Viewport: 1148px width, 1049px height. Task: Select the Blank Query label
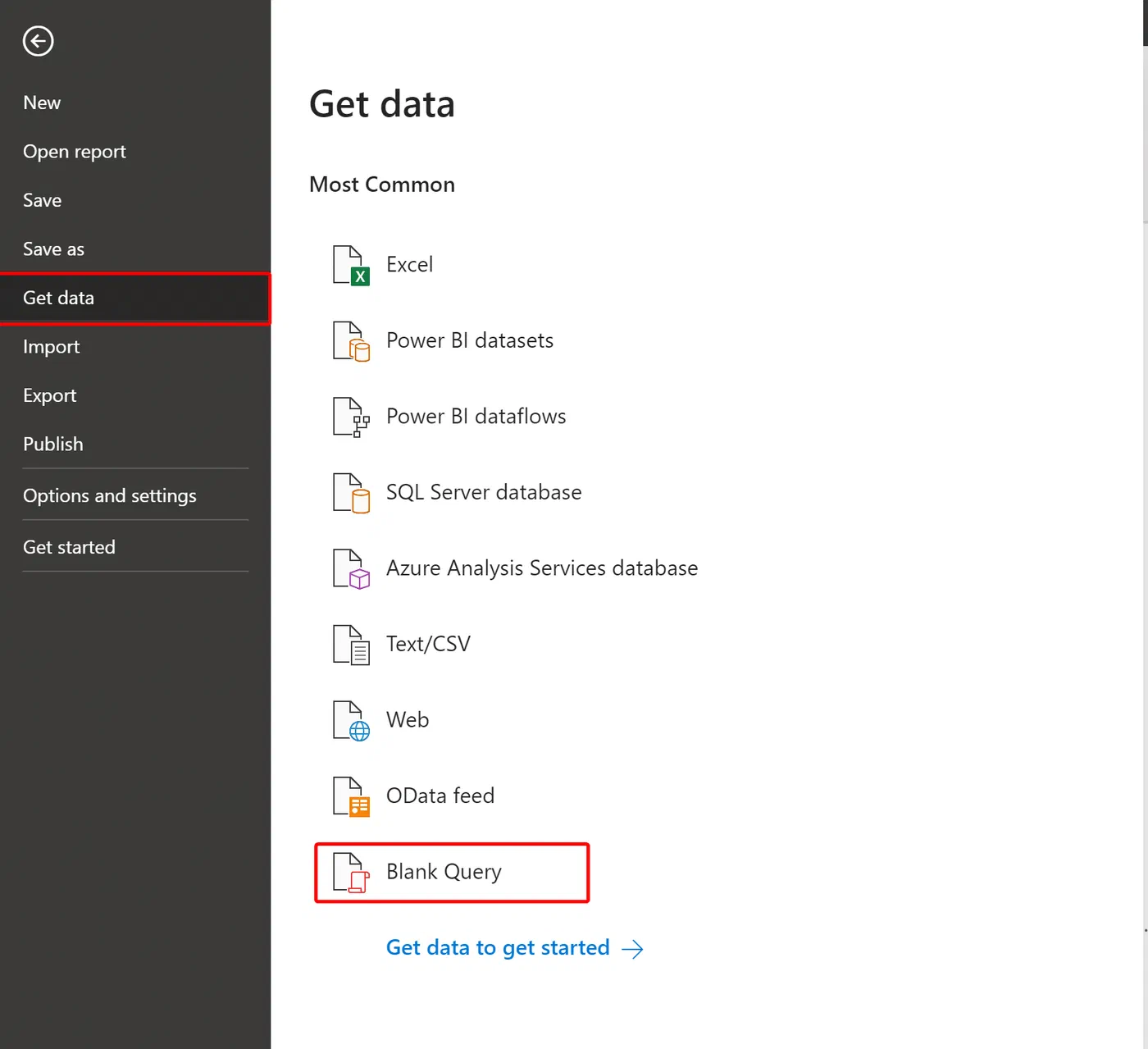[x=444, y=872]
